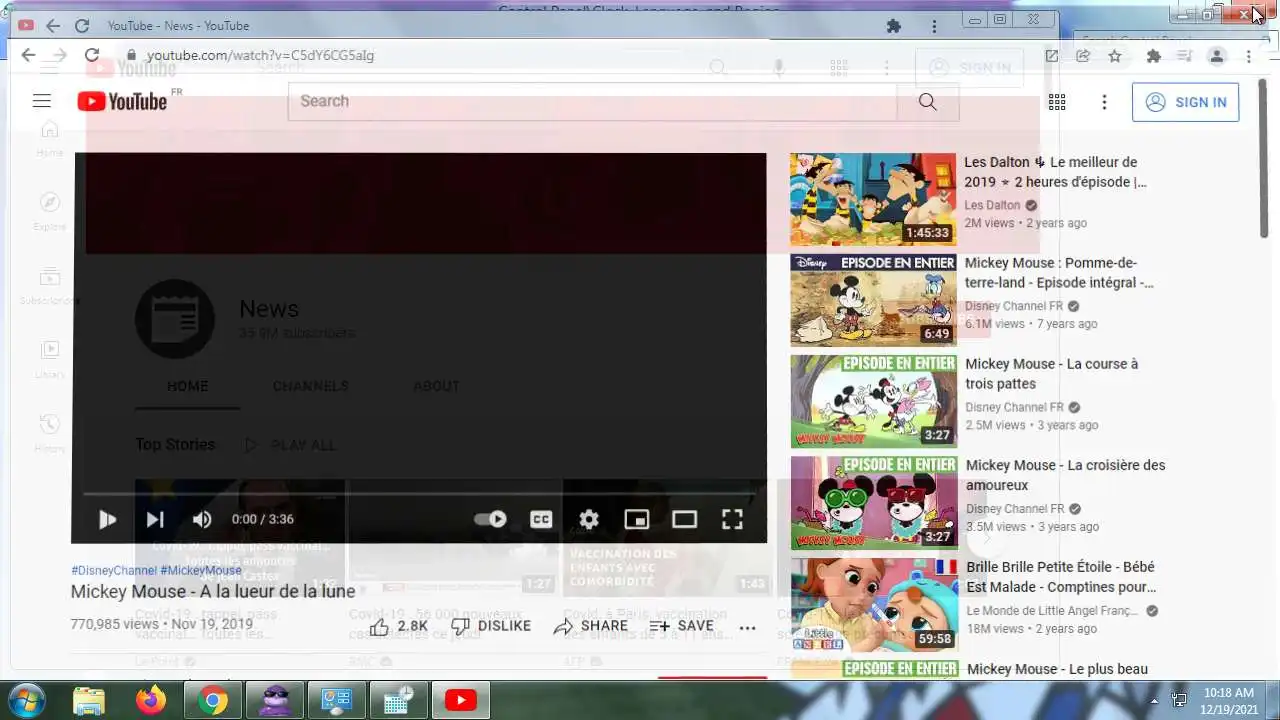The height and width of the screenshot is (720, 1280).
Task: Play the video
Action: pos(107,519)
